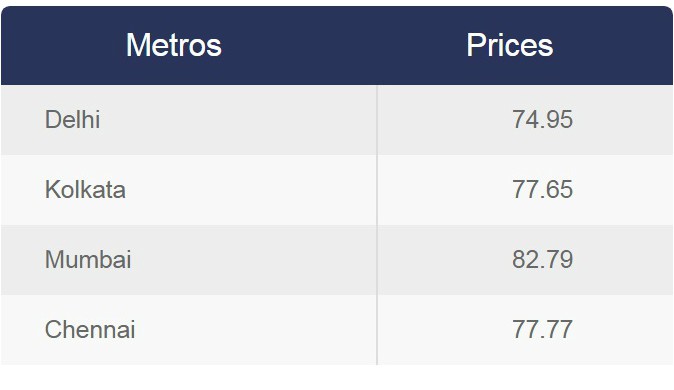
Task: Select the Mumbai city cell
Action: pos(189,260)
